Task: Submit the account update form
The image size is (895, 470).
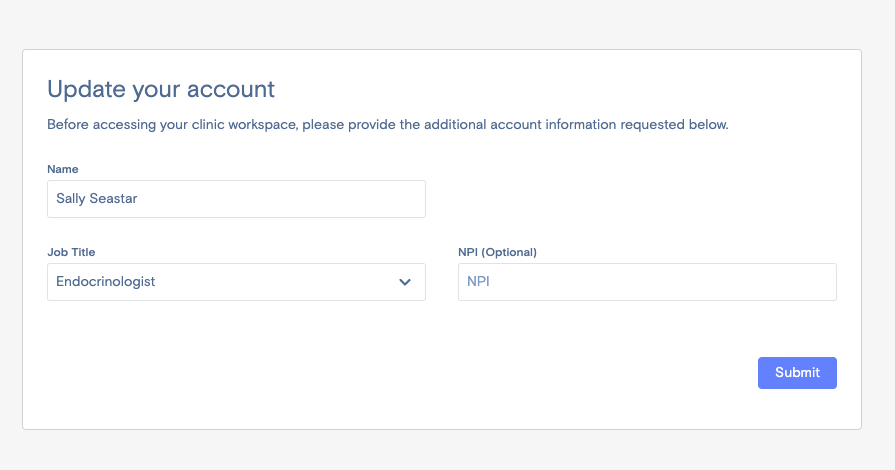Action: click(x=797, y=373)
